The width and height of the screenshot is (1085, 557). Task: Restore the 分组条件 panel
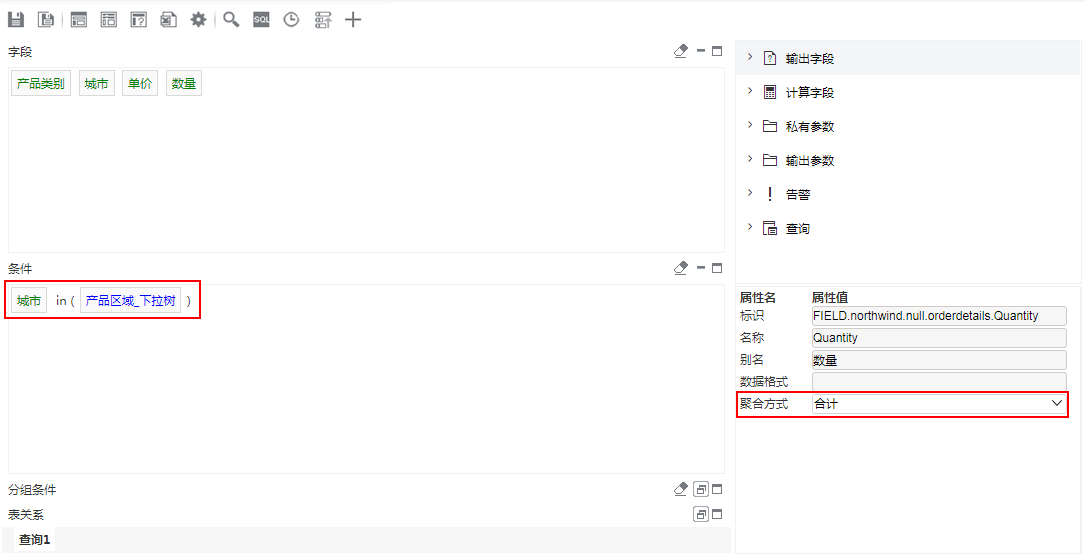(701, 490)
